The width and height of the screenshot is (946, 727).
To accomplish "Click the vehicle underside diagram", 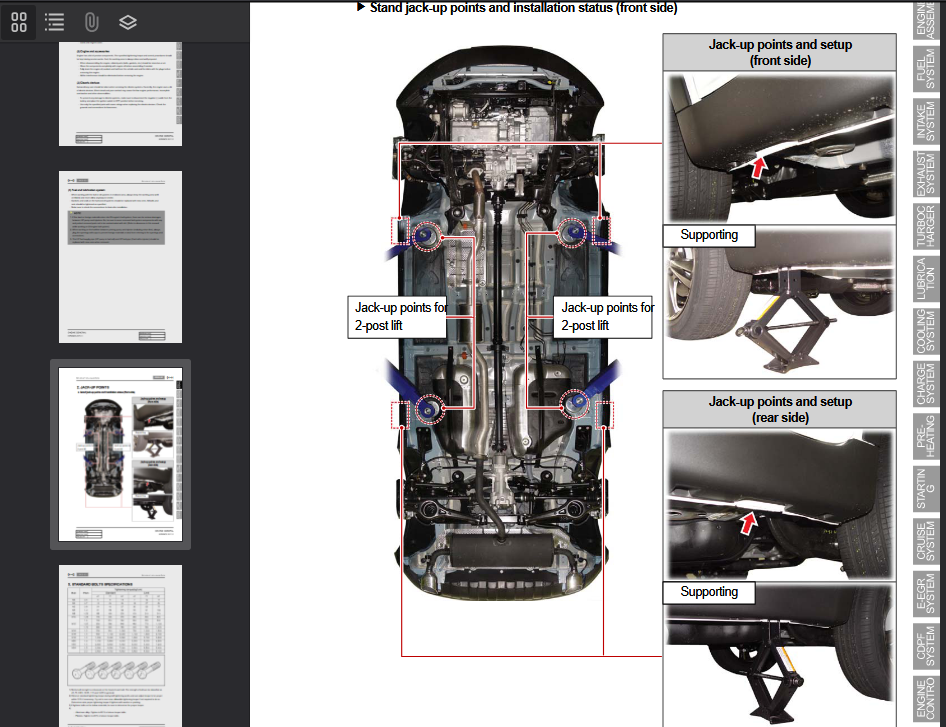I will [501, 323].
